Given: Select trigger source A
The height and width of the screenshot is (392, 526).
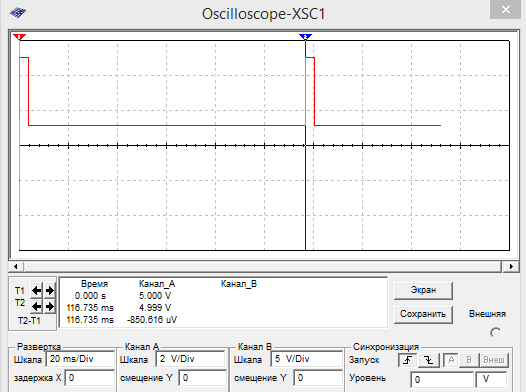Looking at the screenshot, I should click(451, 360).
